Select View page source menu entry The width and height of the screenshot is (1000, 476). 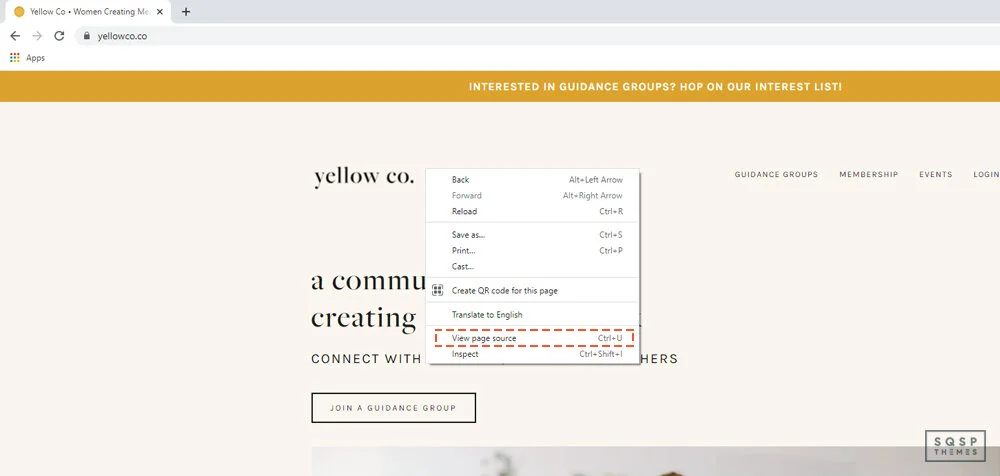click(x=533, y=338)
